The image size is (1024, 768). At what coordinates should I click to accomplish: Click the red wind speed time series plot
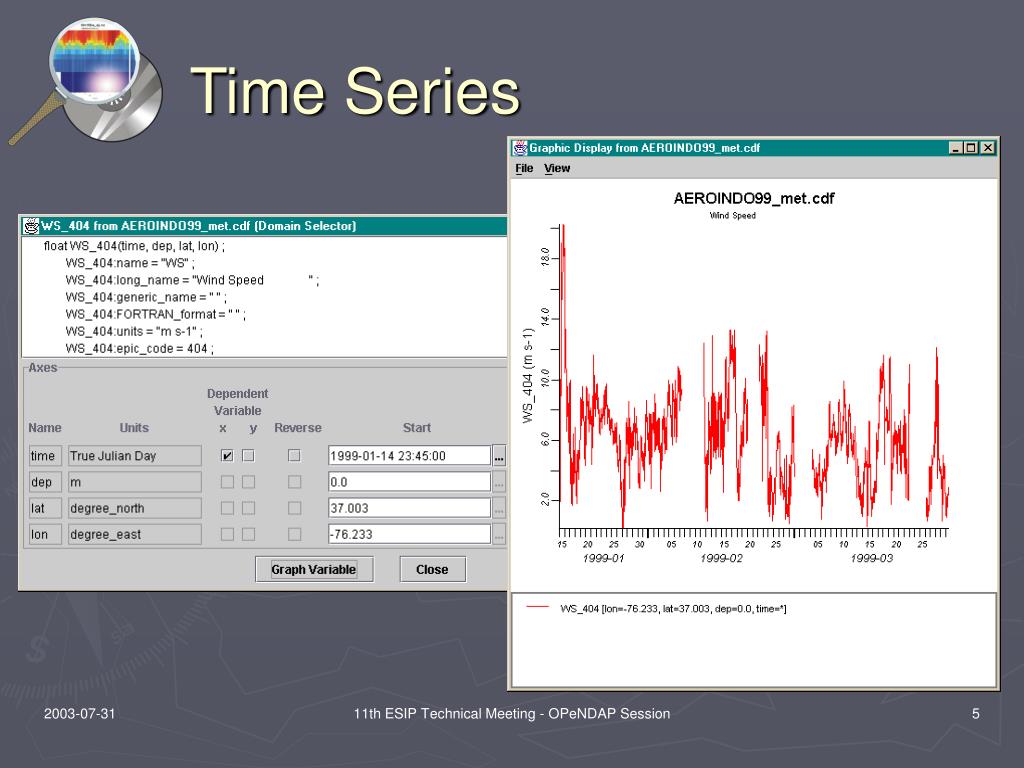click(x=754, y=376)
